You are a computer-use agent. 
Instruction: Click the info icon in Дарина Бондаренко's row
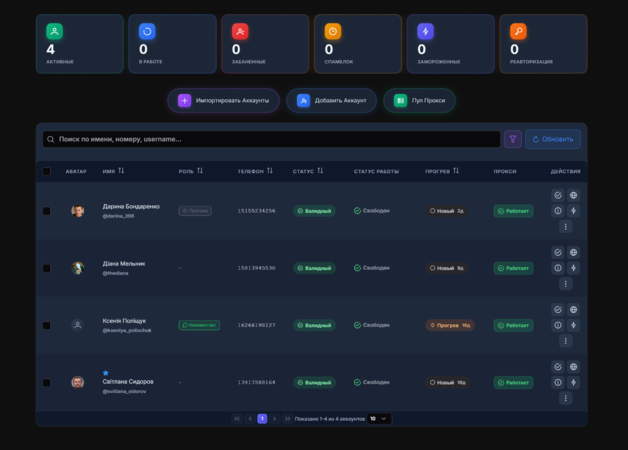(x=558, y=211)
